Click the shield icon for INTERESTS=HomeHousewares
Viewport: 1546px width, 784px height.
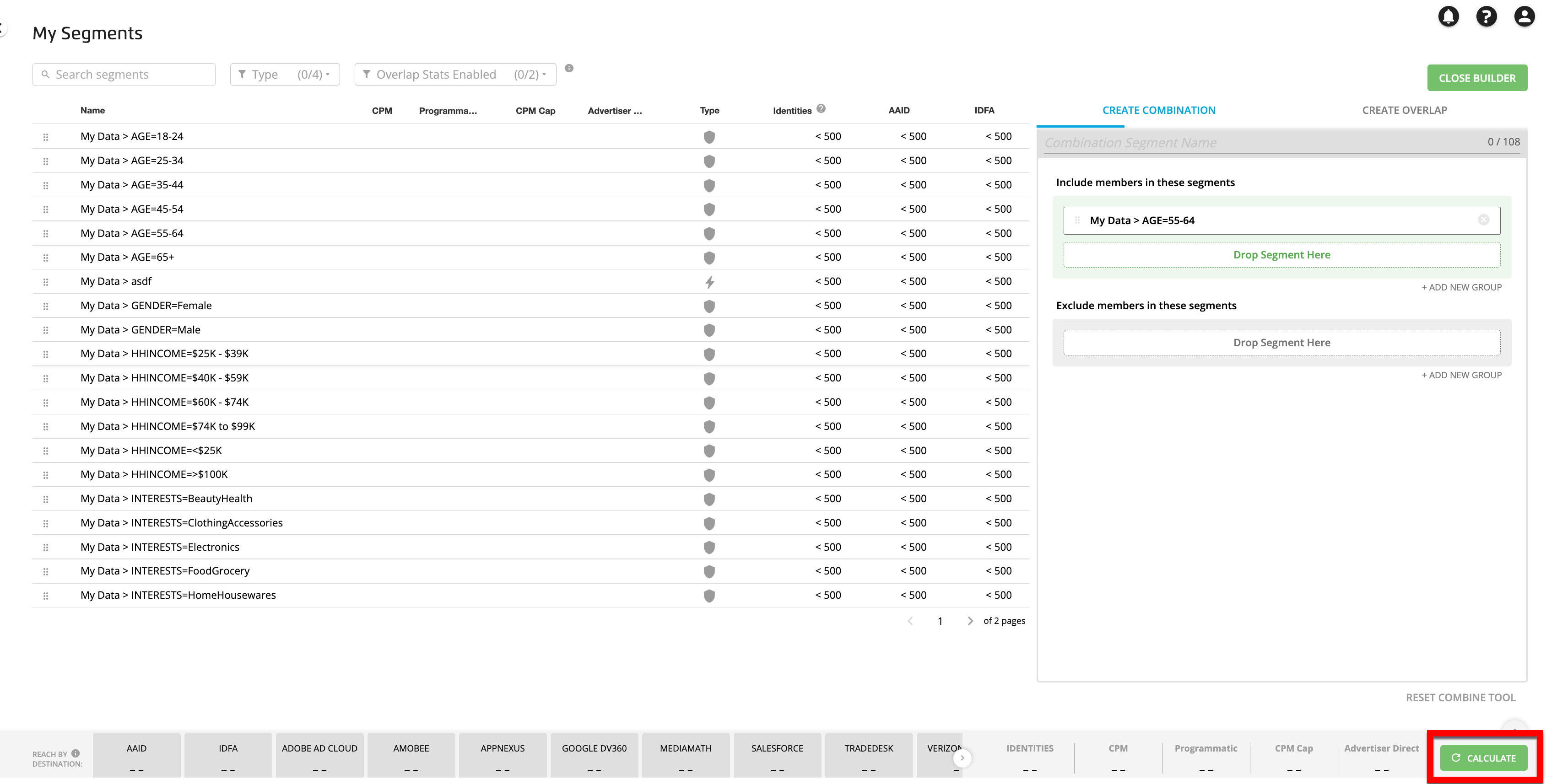[709, 596]
